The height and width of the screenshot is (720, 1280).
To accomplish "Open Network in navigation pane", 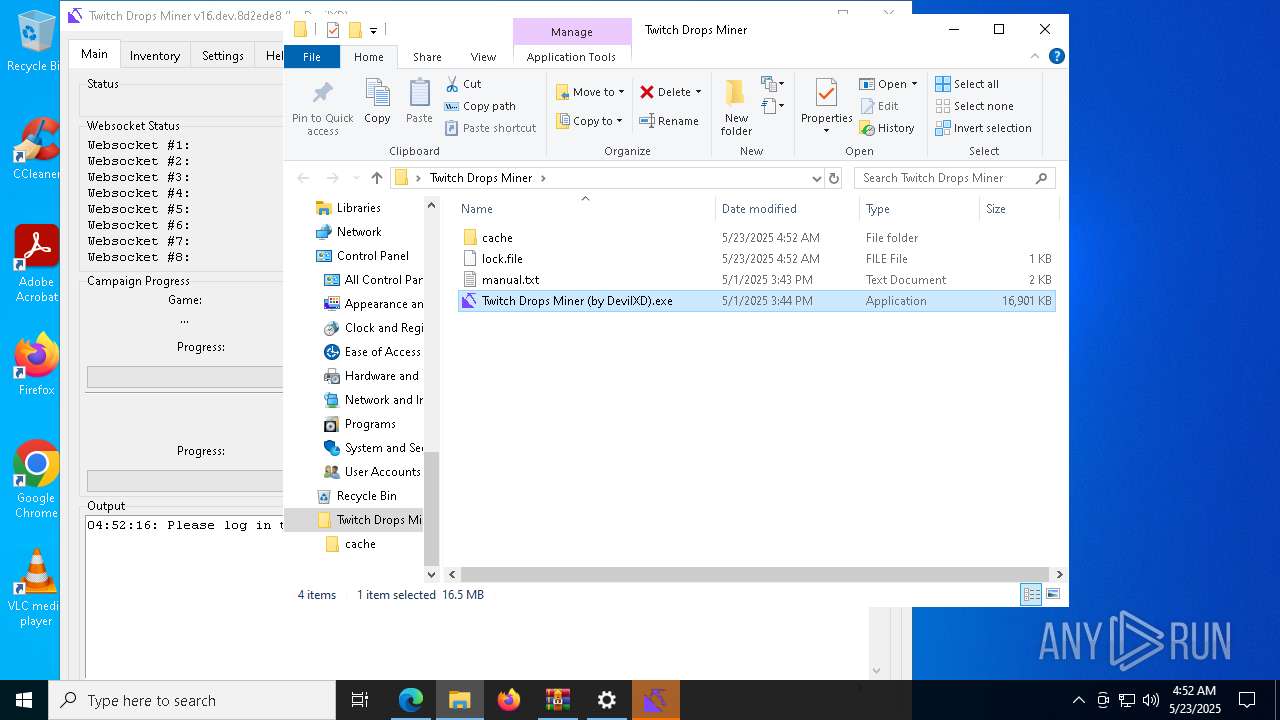I will (x=359, y=232).
